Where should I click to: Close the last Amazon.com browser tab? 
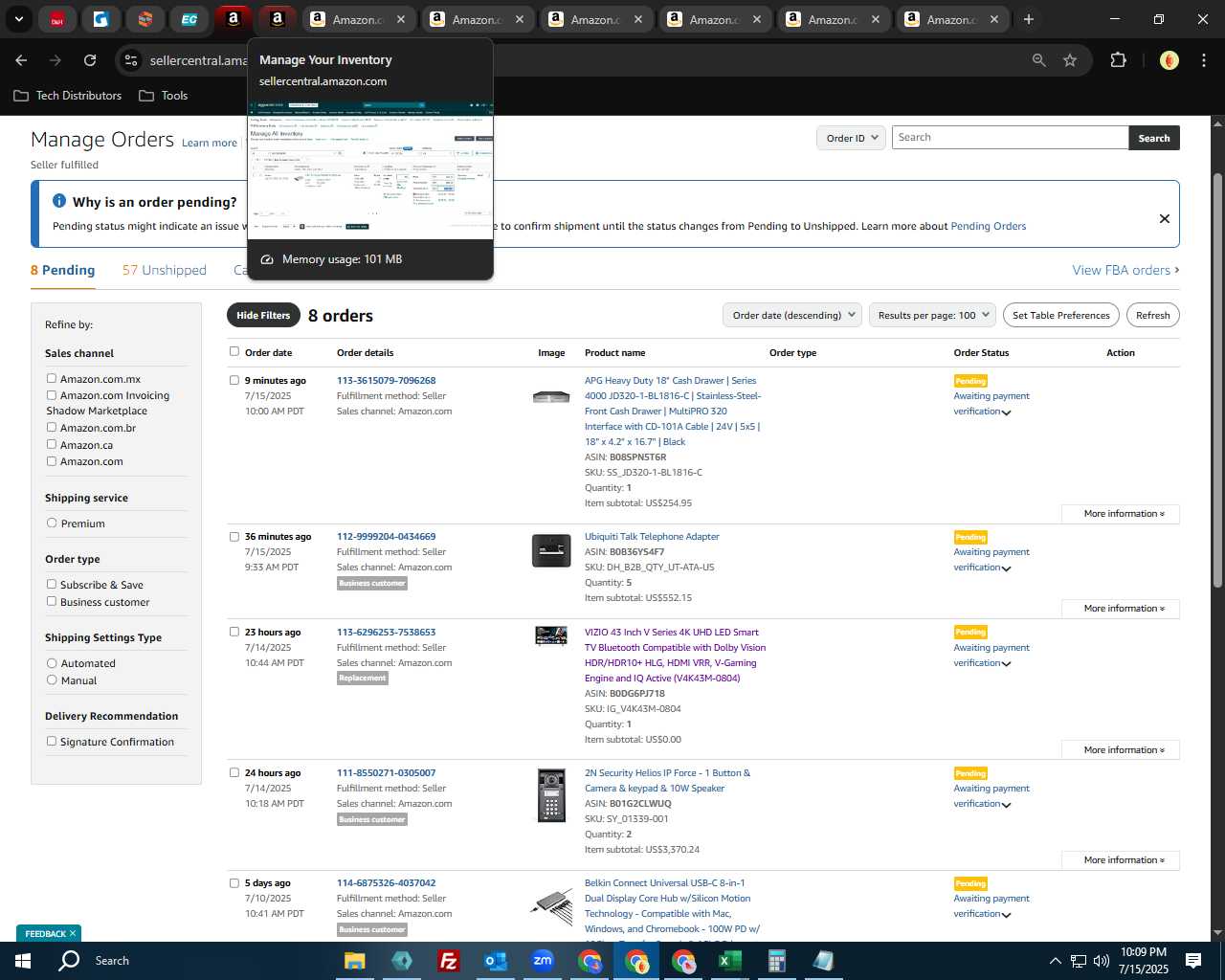coord(994,19)
